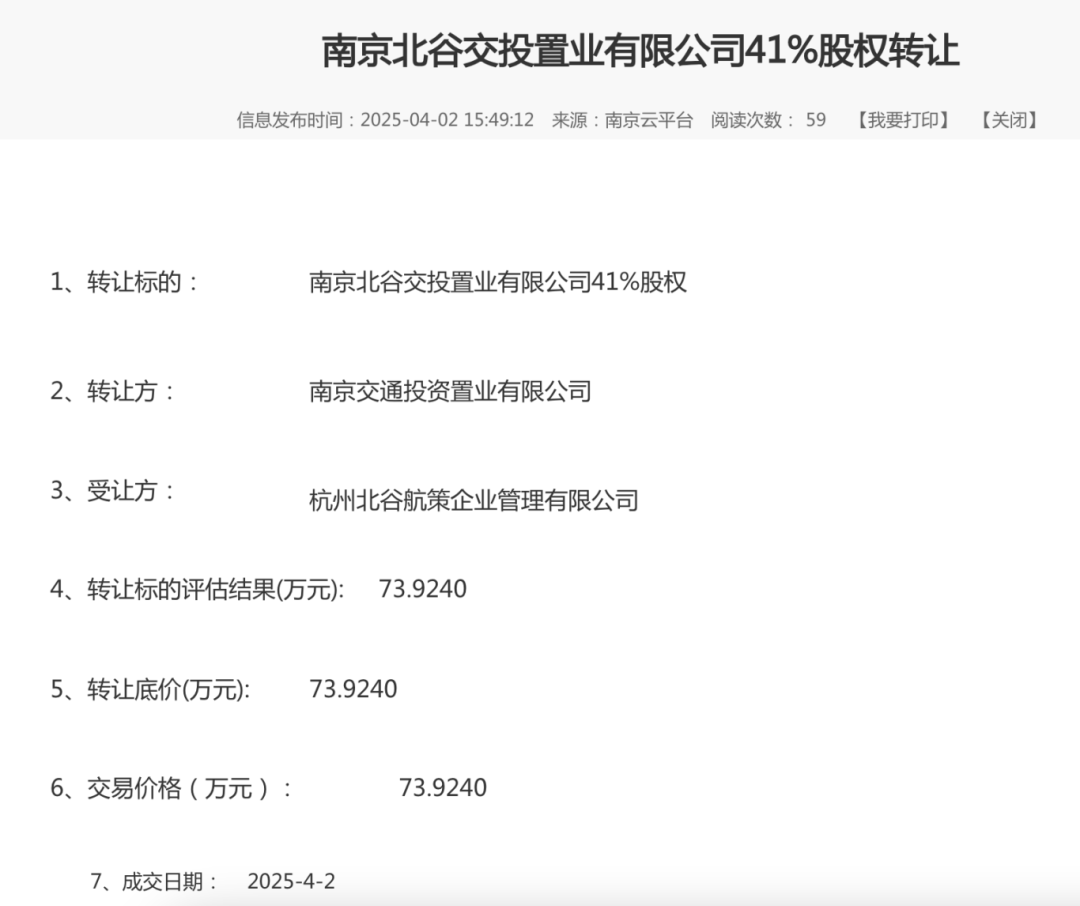Screen dimensions: 1080x906
Task: Select transferee 杭州北谷航策企业管理有限公司
Action: [x=474, y=500]
